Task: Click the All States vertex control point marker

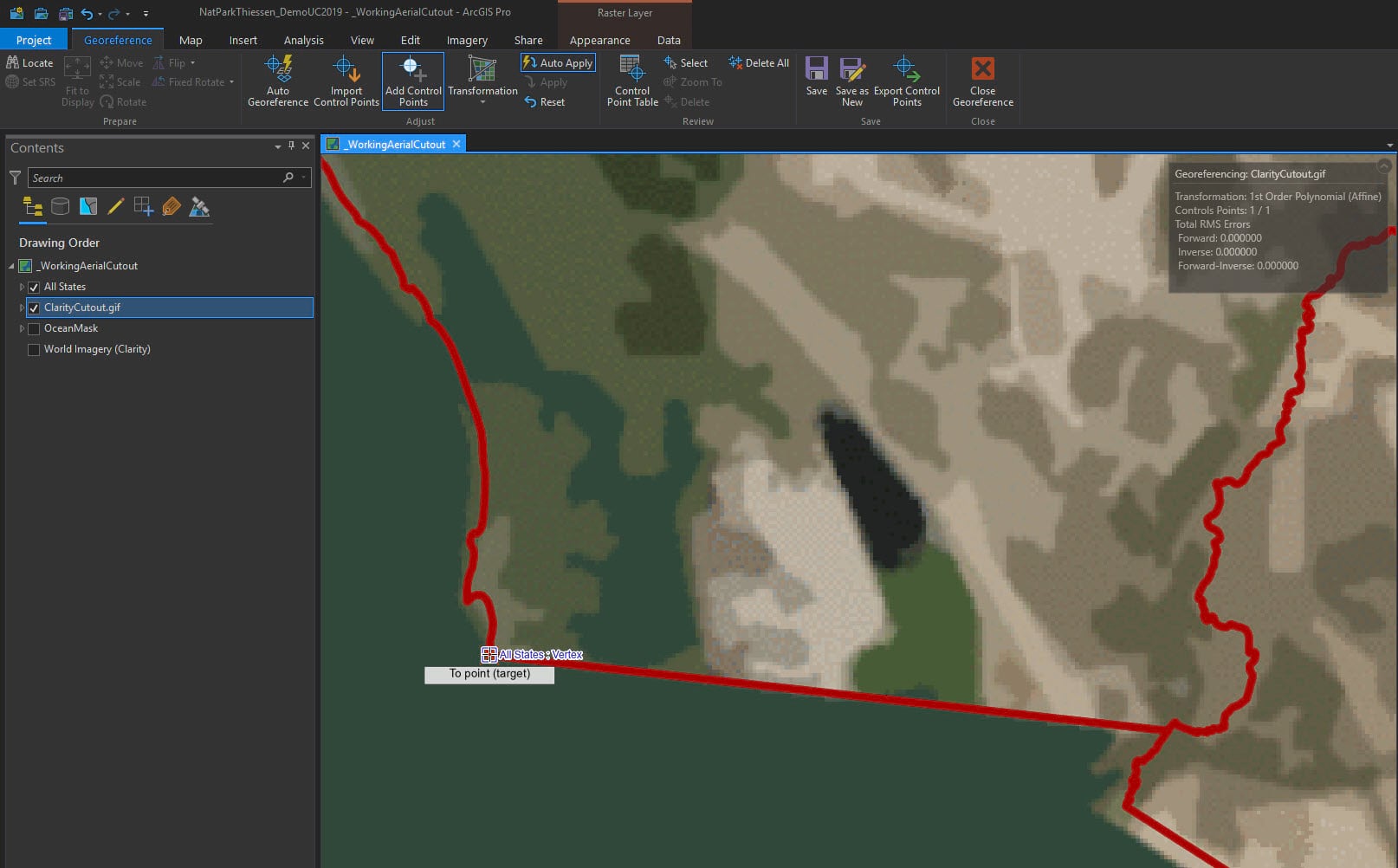Action: coord(489,655)
